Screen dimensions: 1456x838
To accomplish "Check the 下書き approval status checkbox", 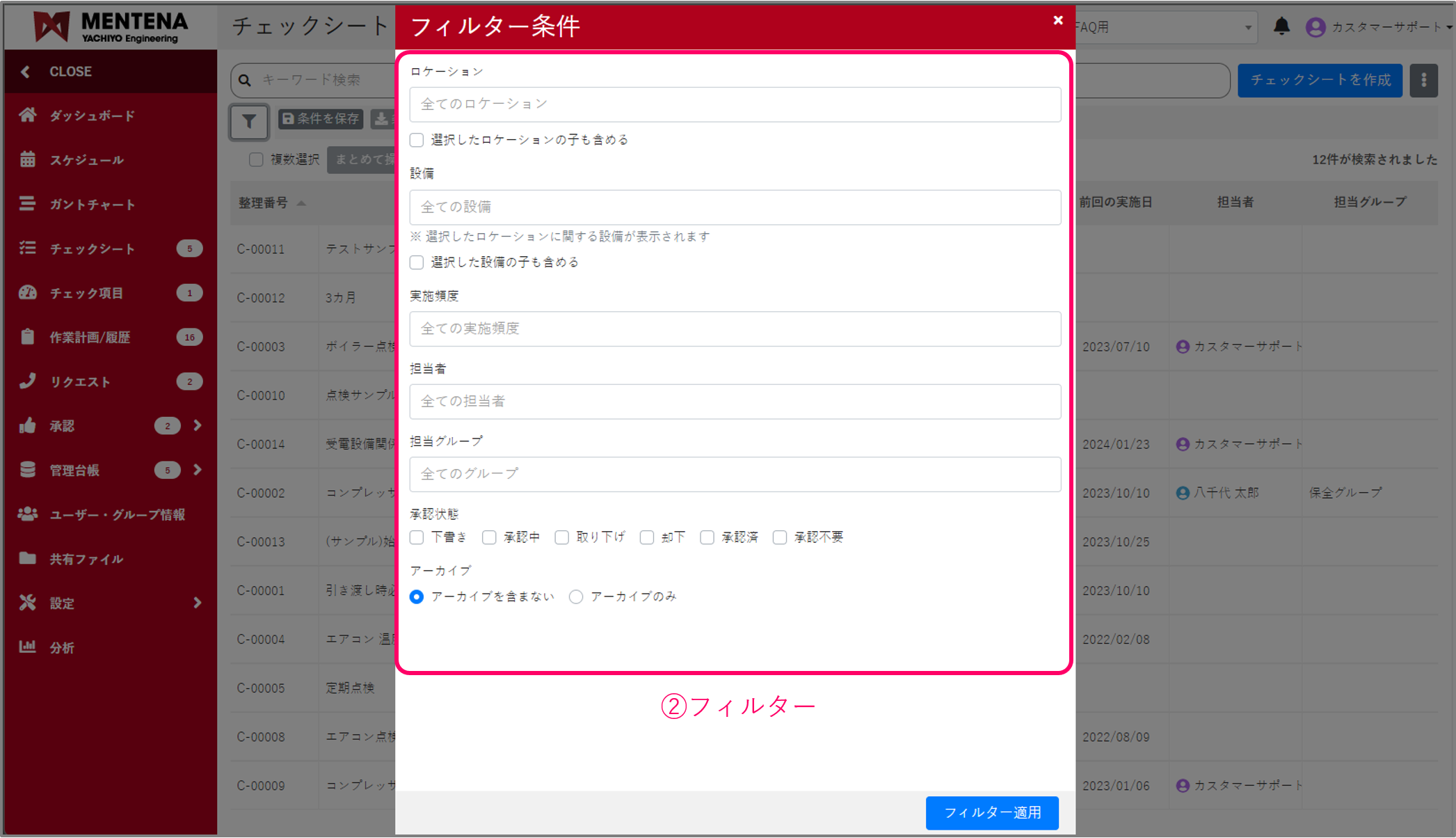I will (x=416, y=537).
